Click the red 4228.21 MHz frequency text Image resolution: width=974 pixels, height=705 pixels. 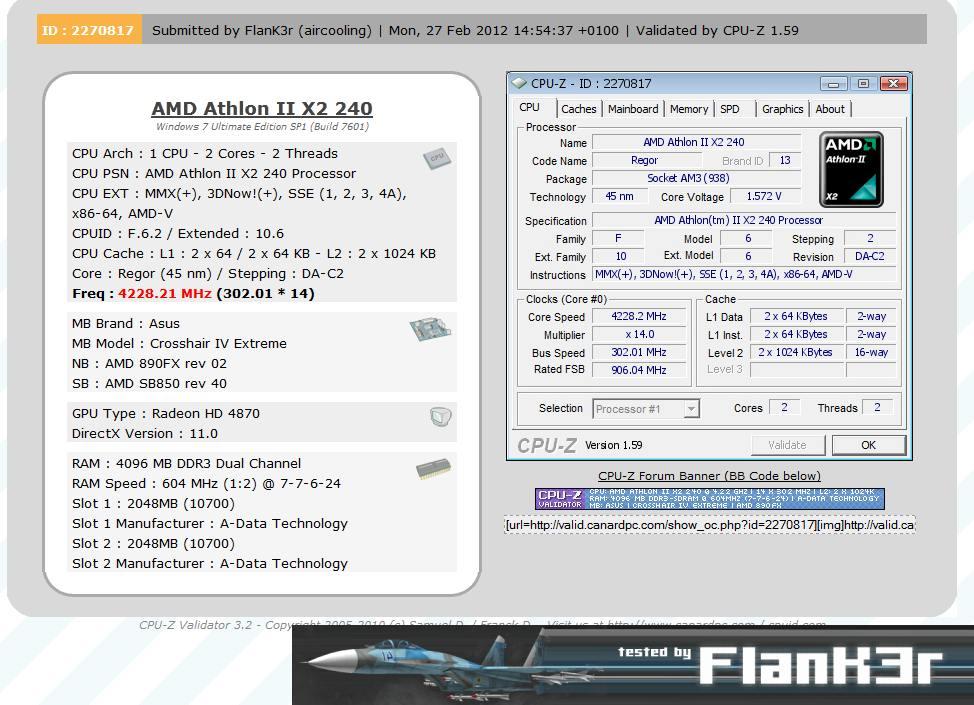pyautogui.click(x=165, y=293)
